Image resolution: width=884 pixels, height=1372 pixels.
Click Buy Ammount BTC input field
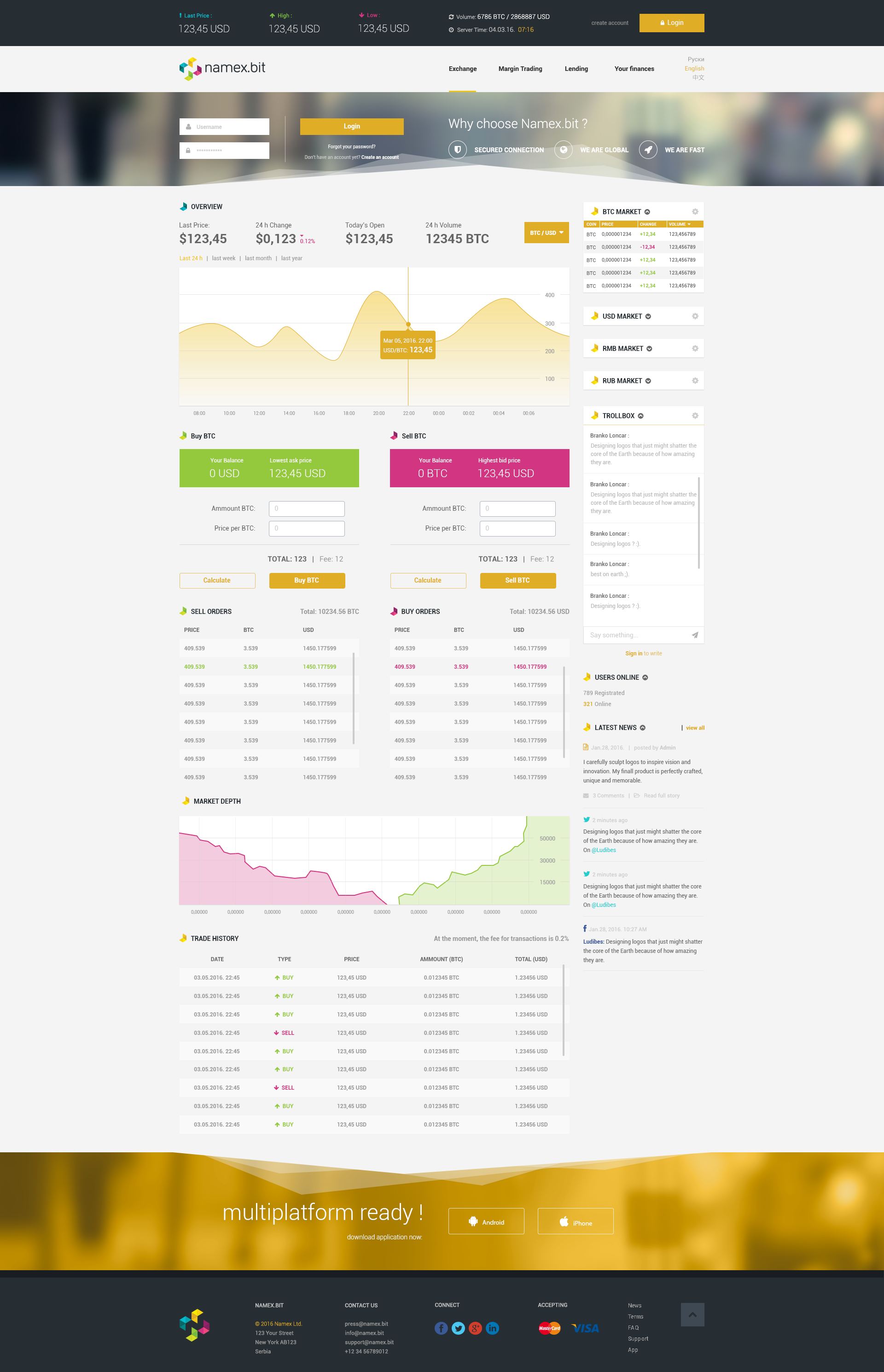pos(307,508)
